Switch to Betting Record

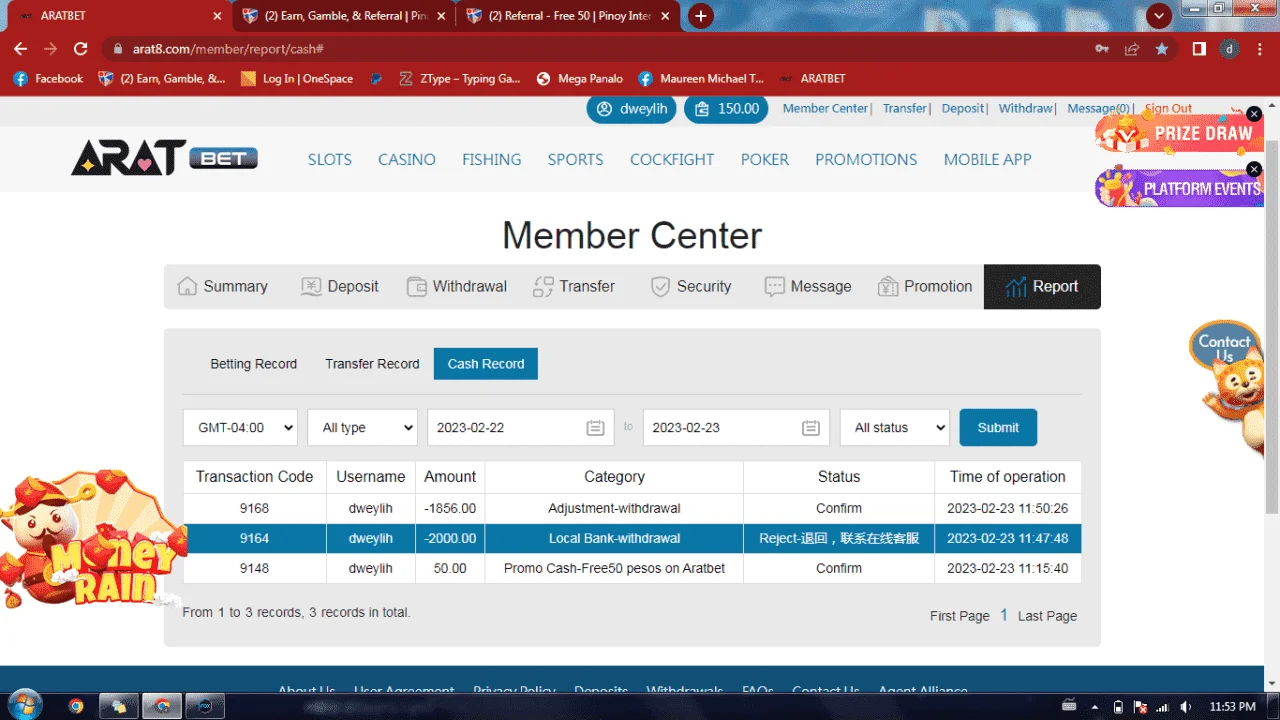(x=253, y=364)
